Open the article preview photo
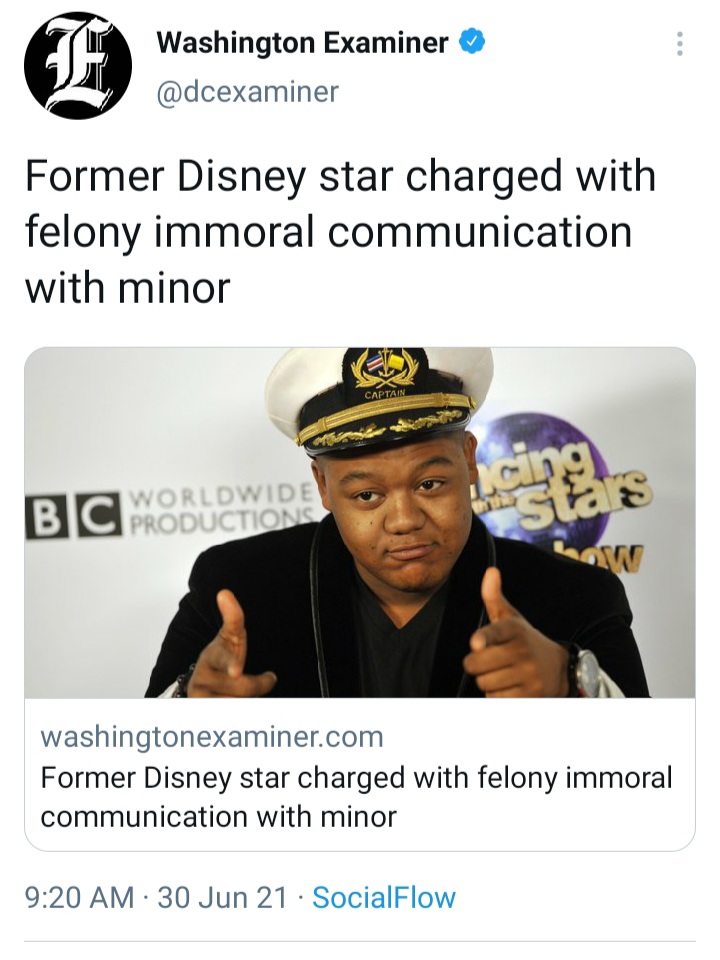 point(360,522)
